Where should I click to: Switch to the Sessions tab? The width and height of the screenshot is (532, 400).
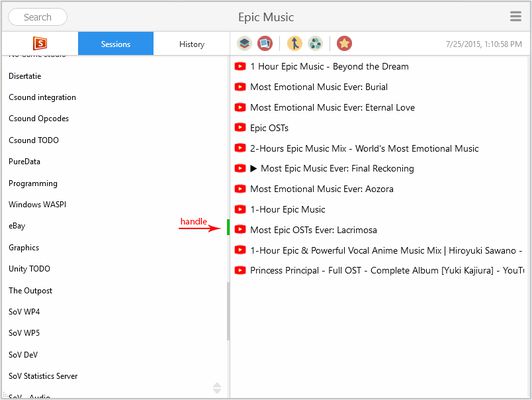(x=116, y=44)
